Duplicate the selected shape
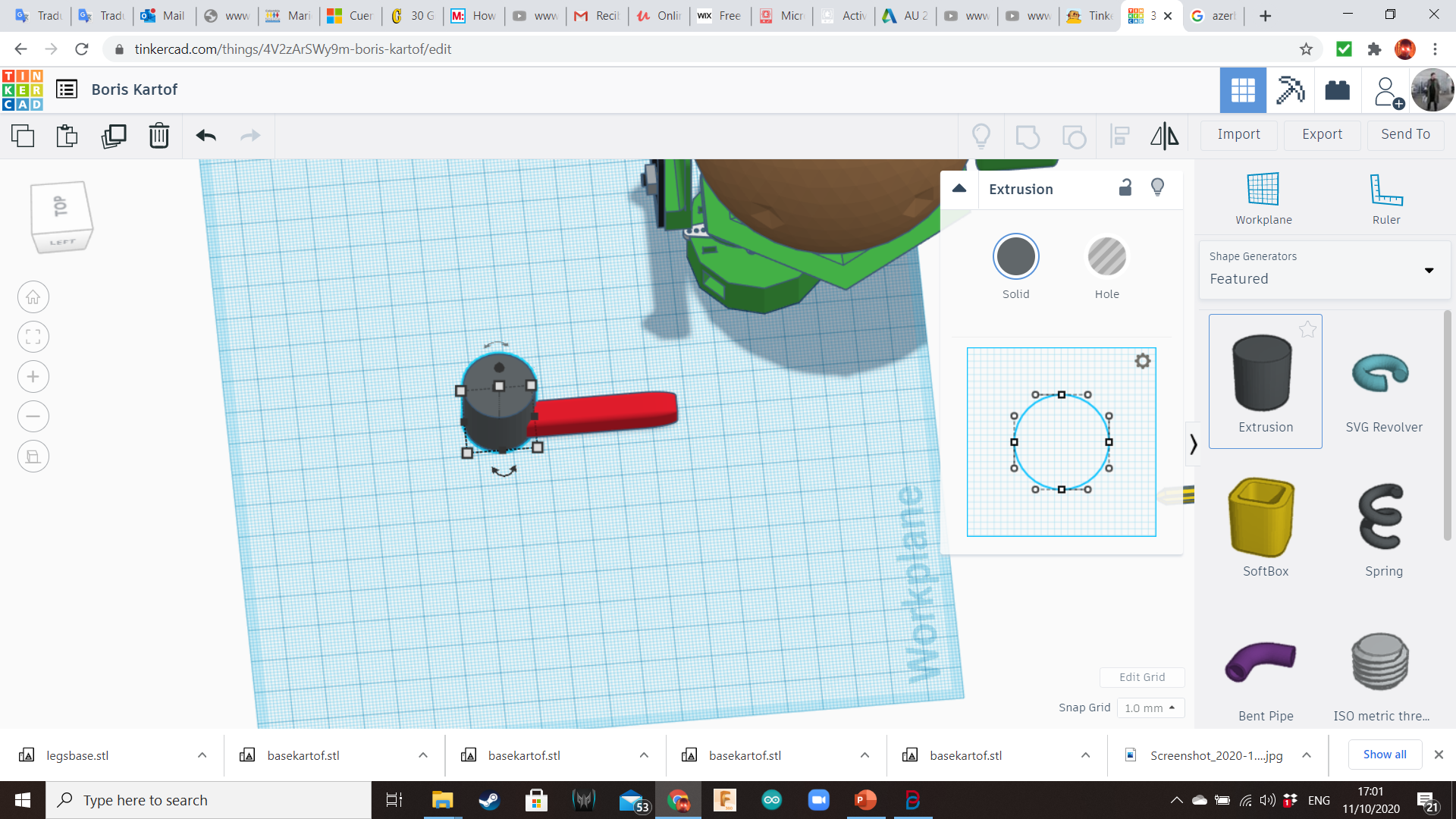Viewport: 1456px width, 819px height. click(114, 136)
